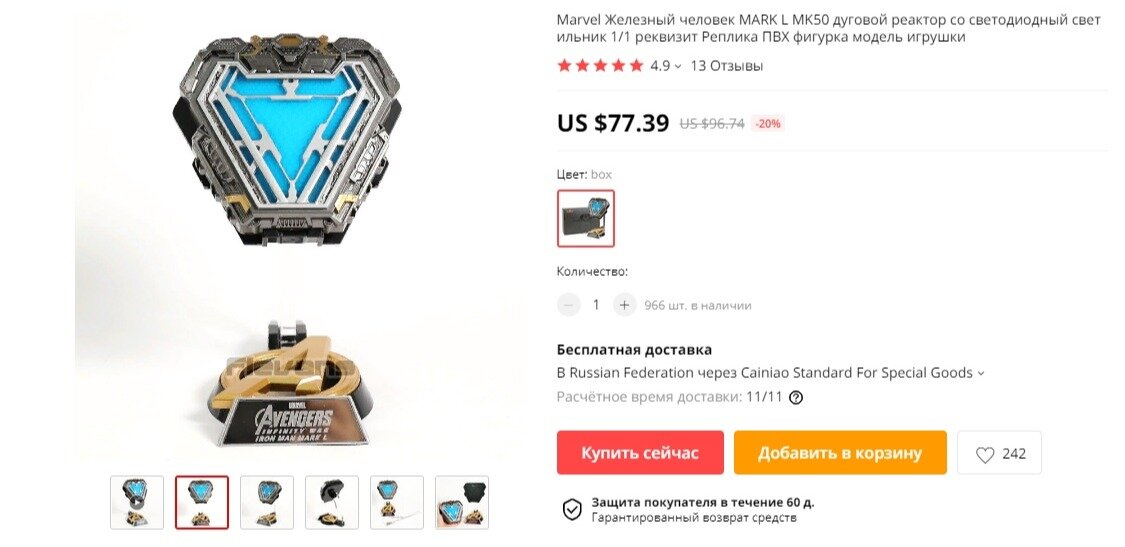Screen dimensions: 1125x547
Task: Select the last thumbnail showing box contents
Action: click(462, 502)
